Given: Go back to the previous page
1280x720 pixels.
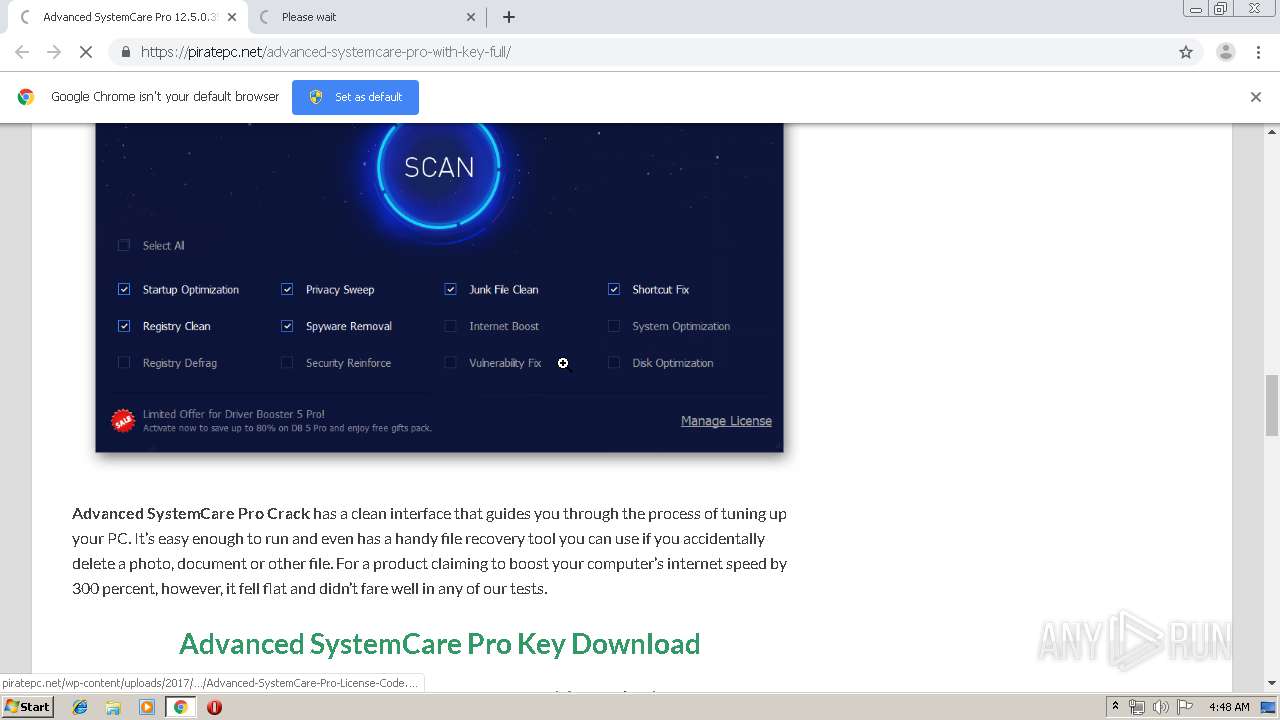Looking at the screenshot, I should click(22, 52).
